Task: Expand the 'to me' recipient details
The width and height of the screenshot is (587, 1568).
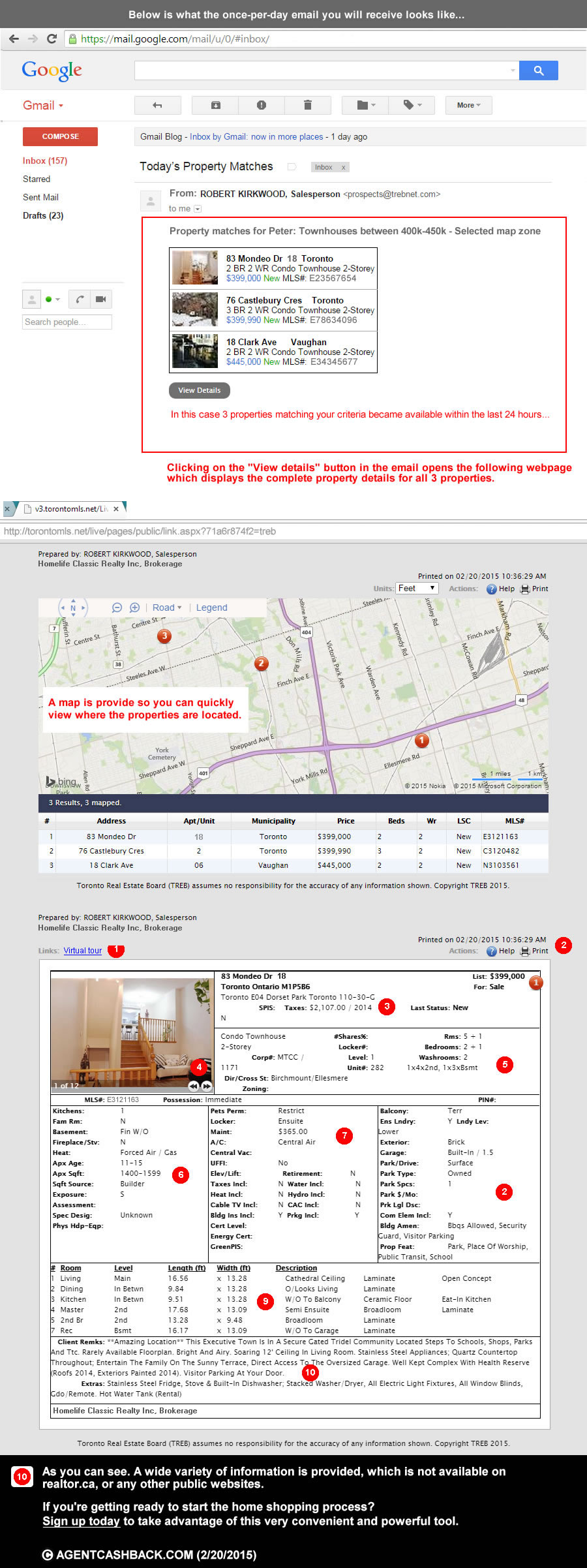Action: tap(198, 209)
